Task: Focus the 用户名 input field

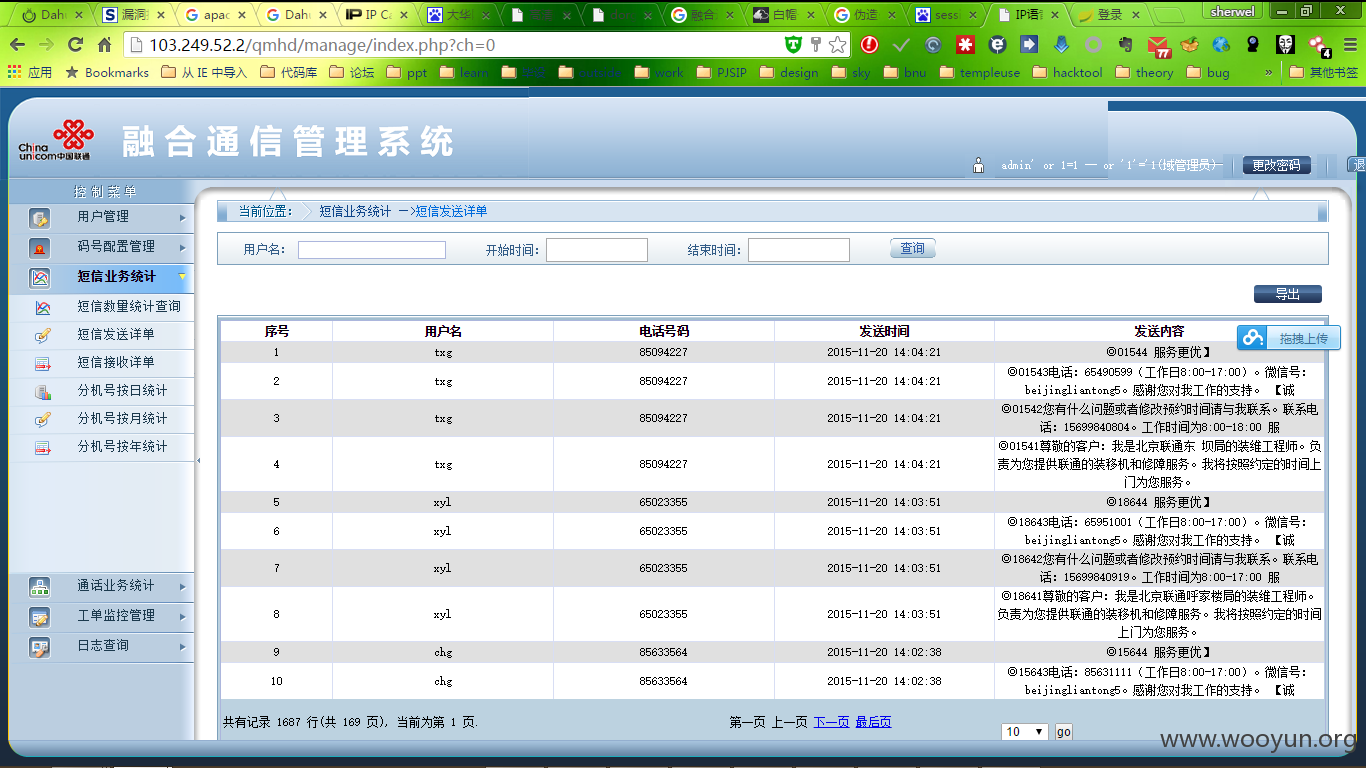Action: point(372,250)
